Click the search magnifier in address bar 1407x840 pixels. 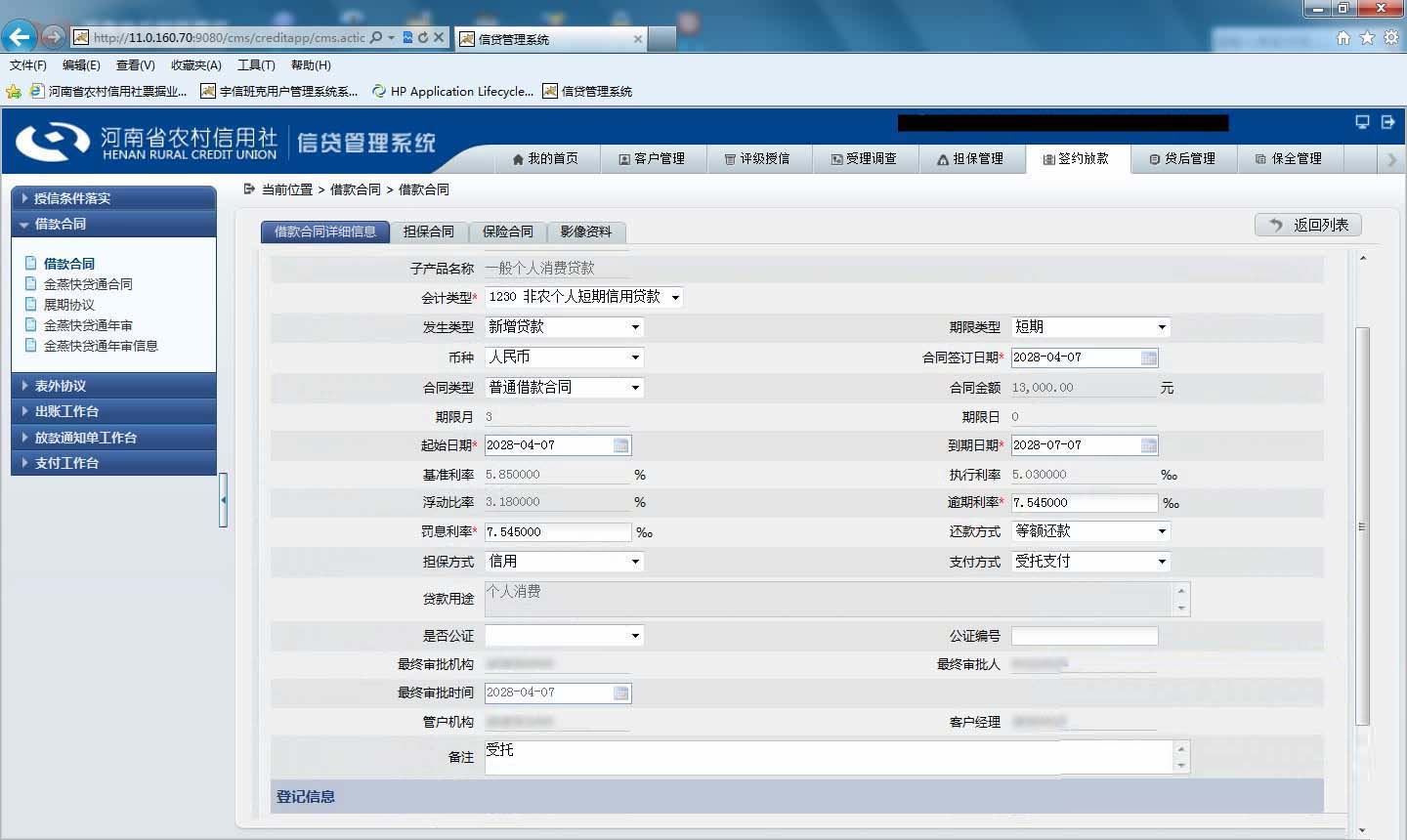(x=376, y=37)
